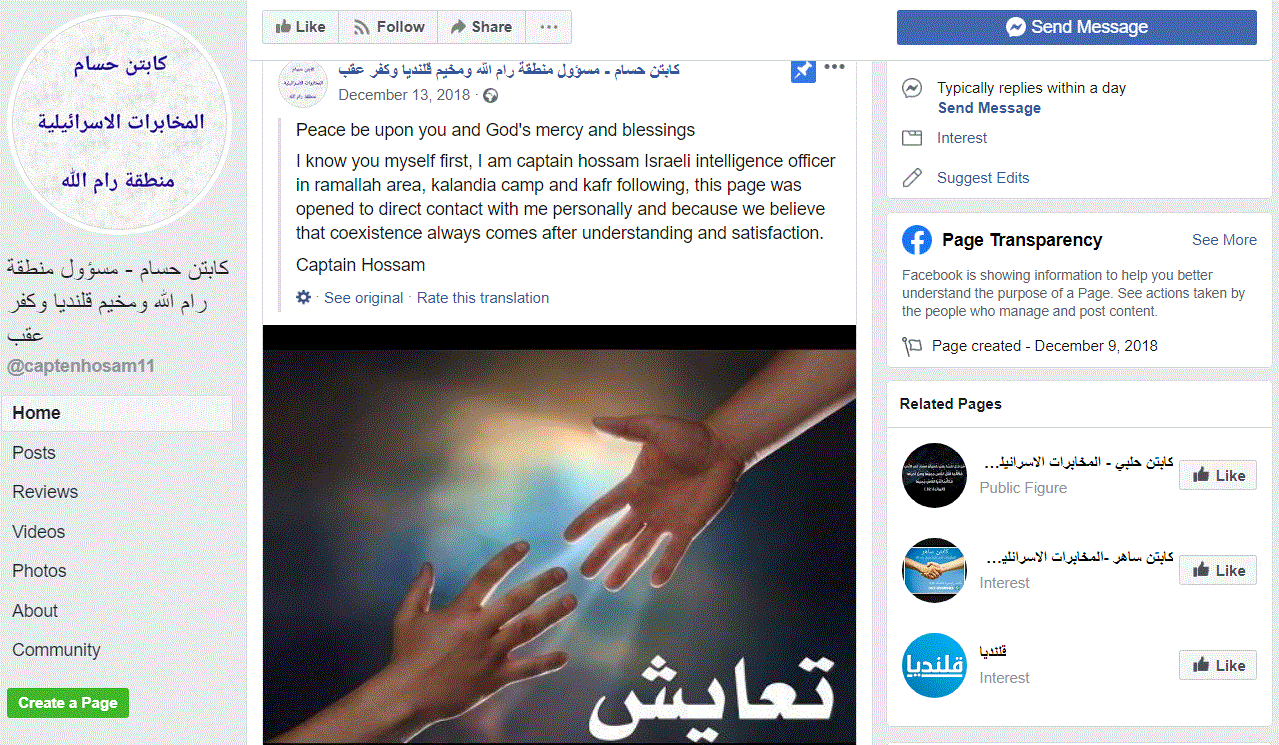Image resolution: width=1279 pixels, height=745 pixels.
Task: Click the blue Send Message button
Action: (x=1077, y=27)
